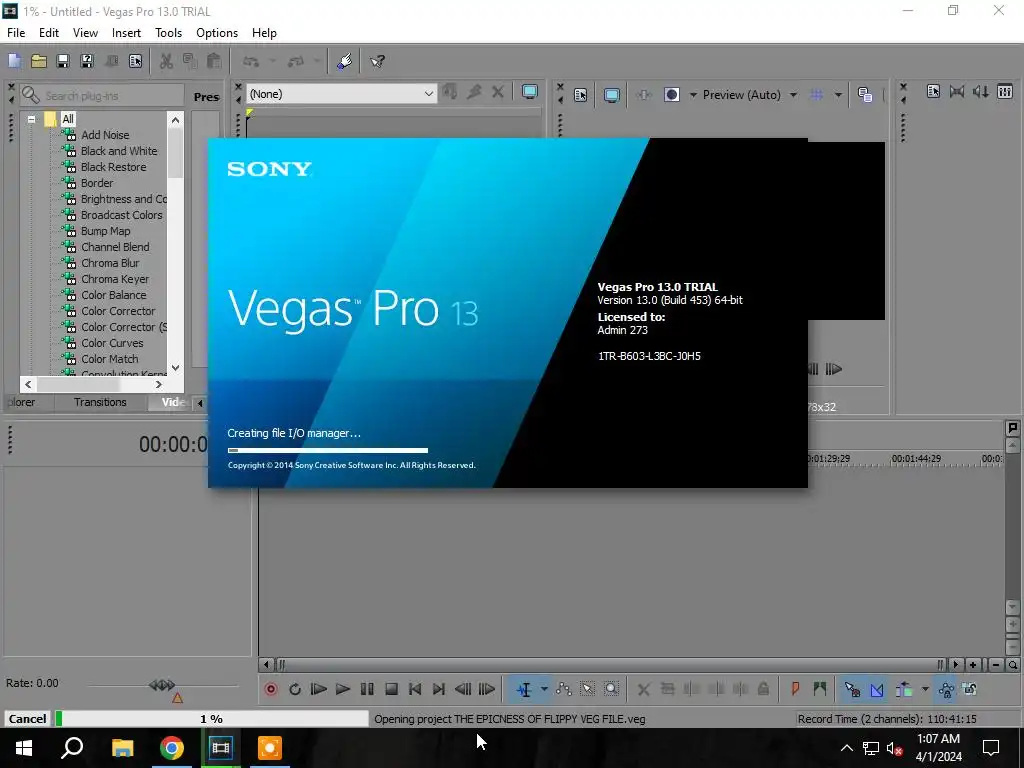Show hidden system tray icons

846,748
